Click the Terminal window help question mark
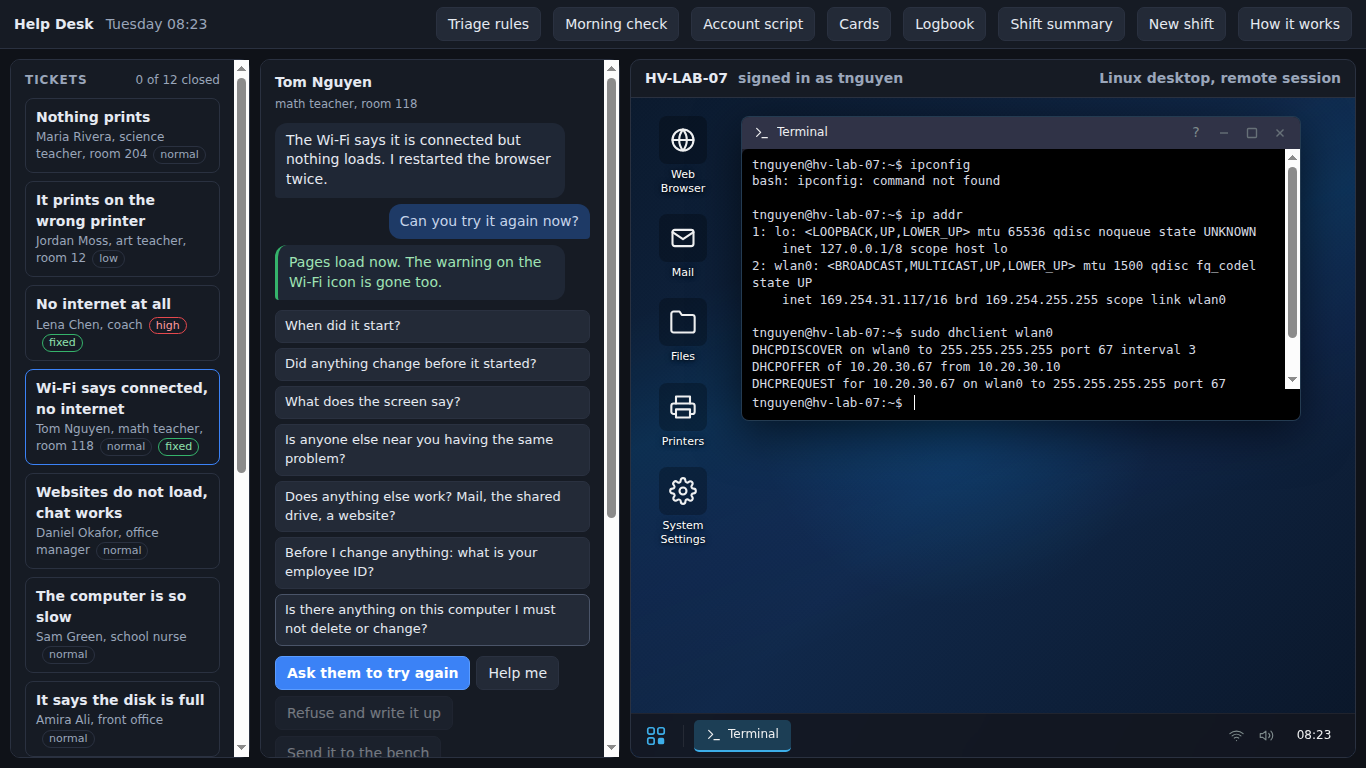 pos(1196,132)
